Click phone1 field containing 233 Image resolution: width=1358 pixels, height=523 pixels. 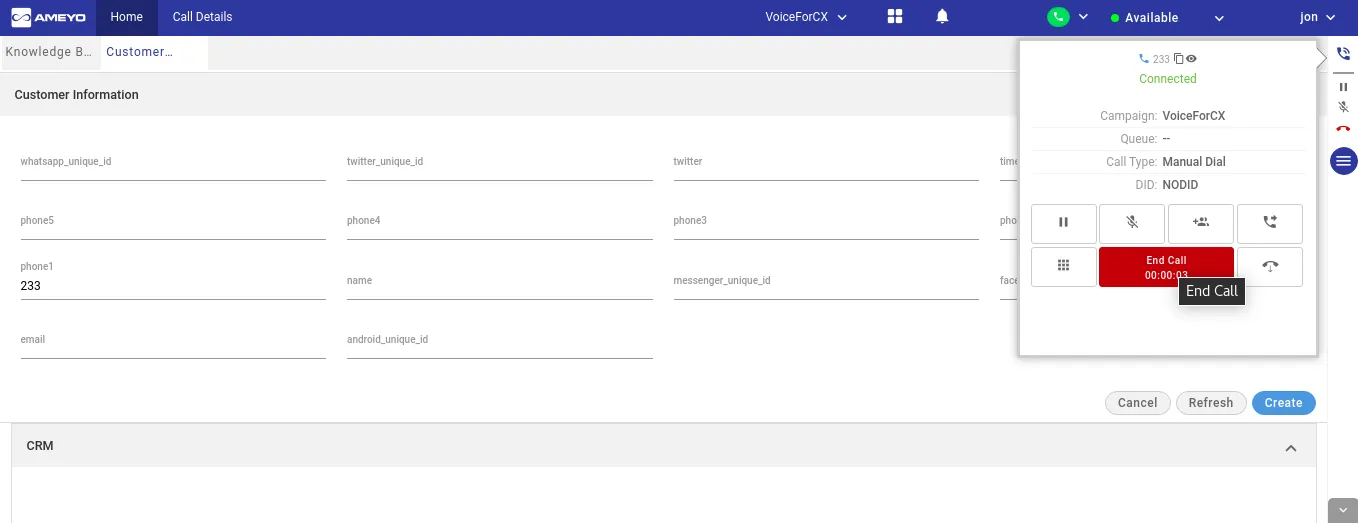point(173,286)
